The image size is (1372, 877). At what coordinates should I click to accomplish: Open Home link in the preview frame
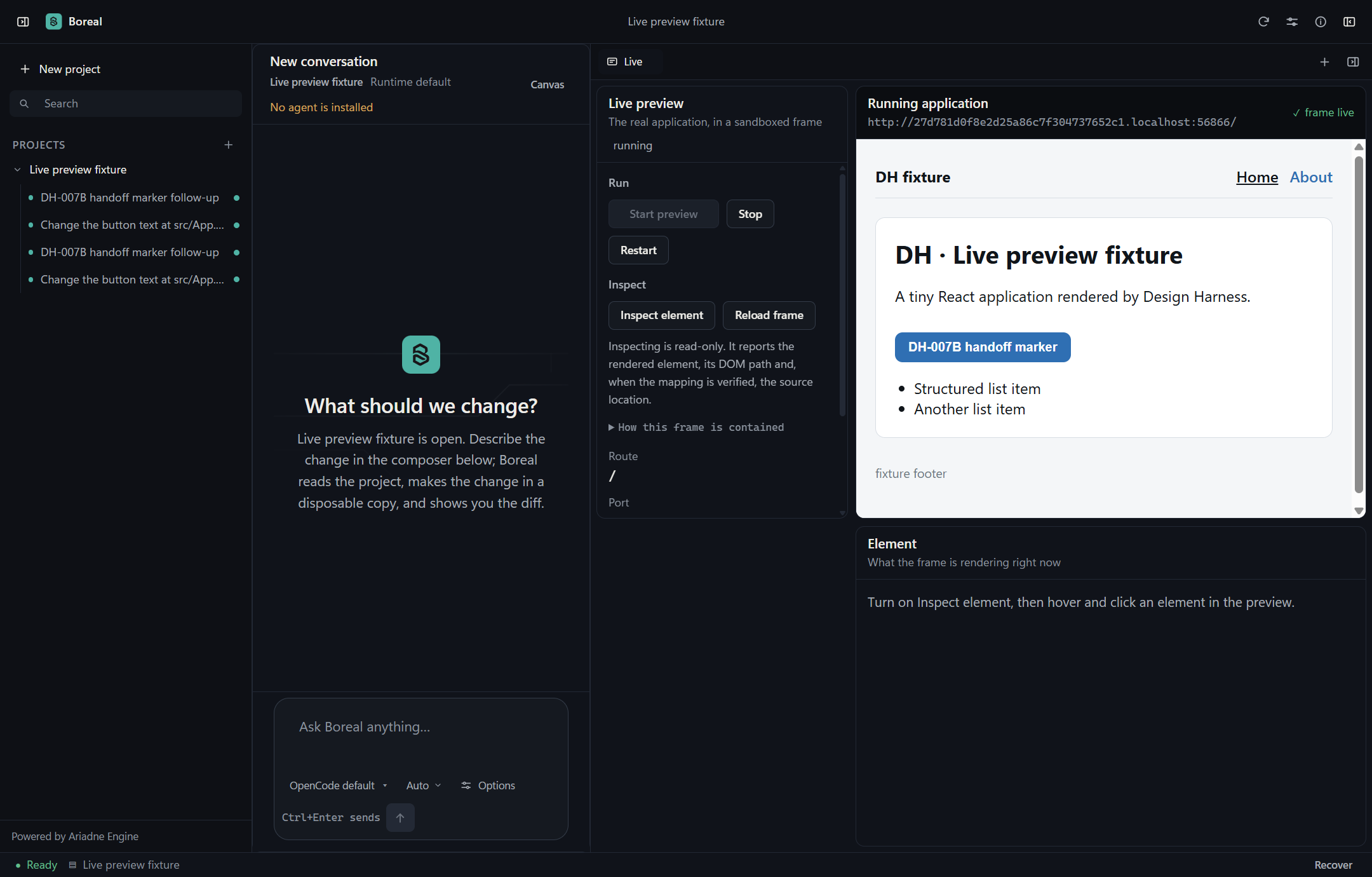1257,177
